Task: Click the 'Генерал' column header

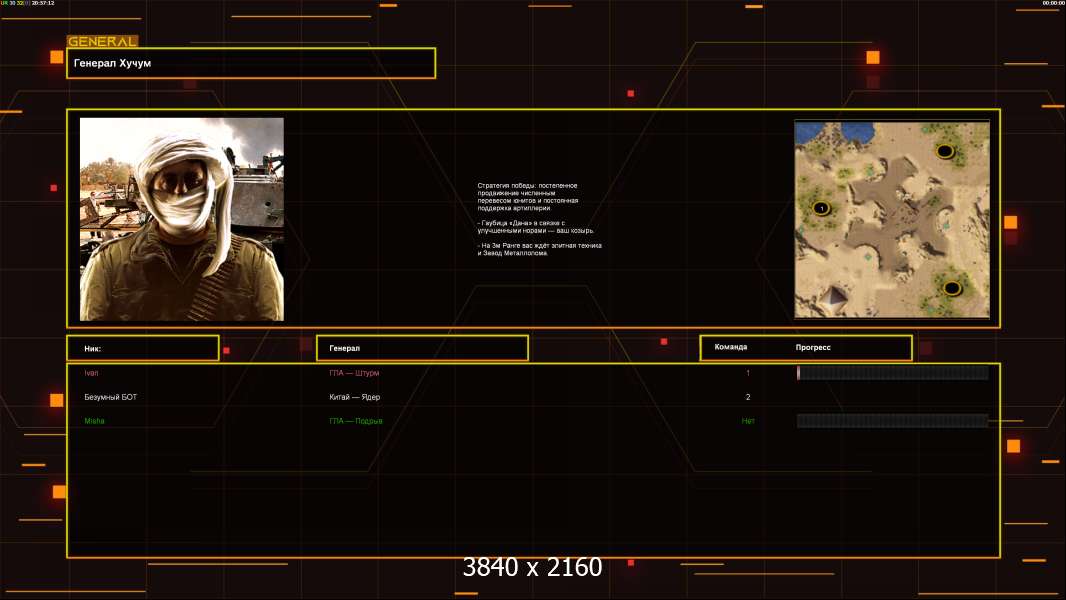Action: coord(422,348)
